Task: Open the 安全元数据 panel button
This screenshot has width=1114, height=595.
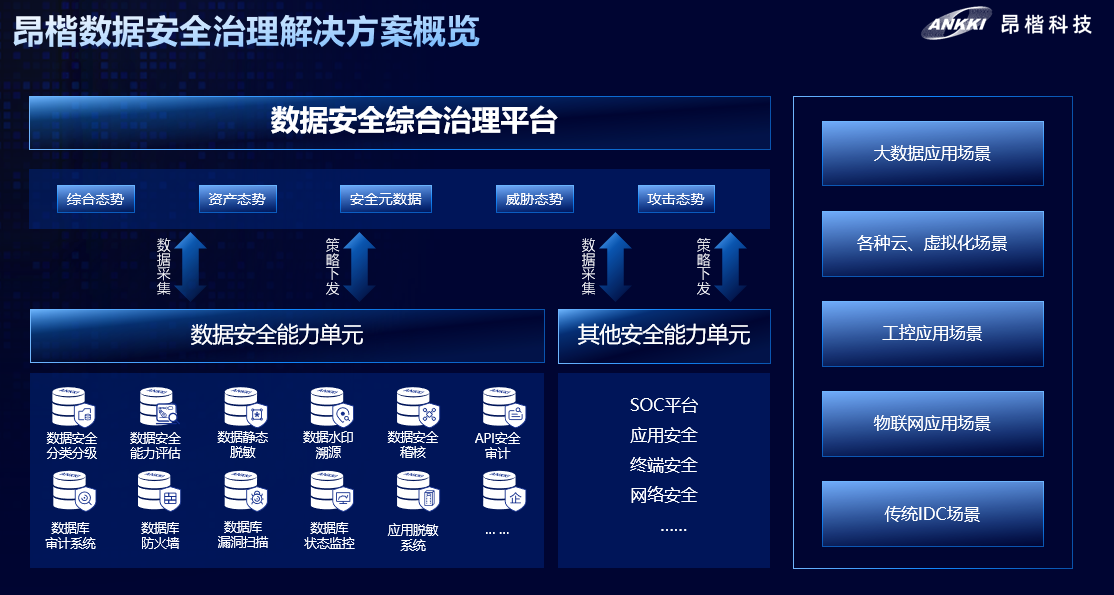Action: [x=385, y=199]
